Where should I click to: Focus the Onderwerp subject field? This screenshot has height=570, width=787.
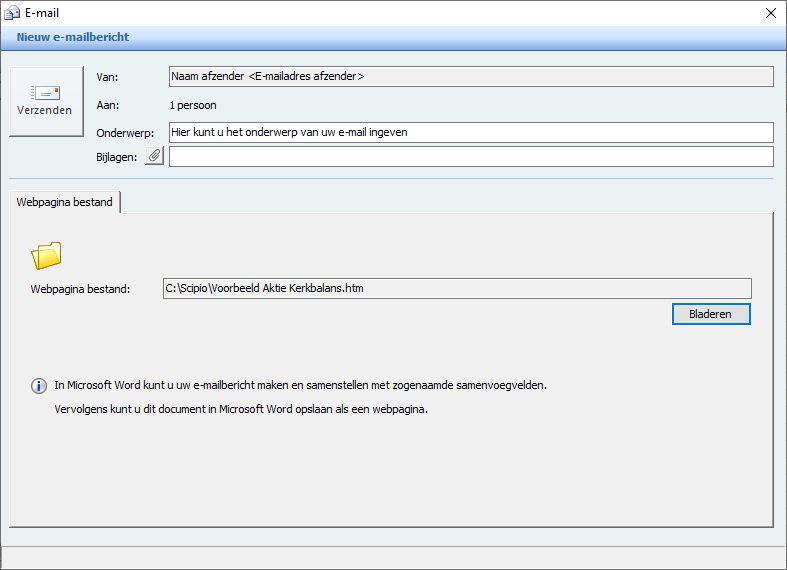click(471, 132)
